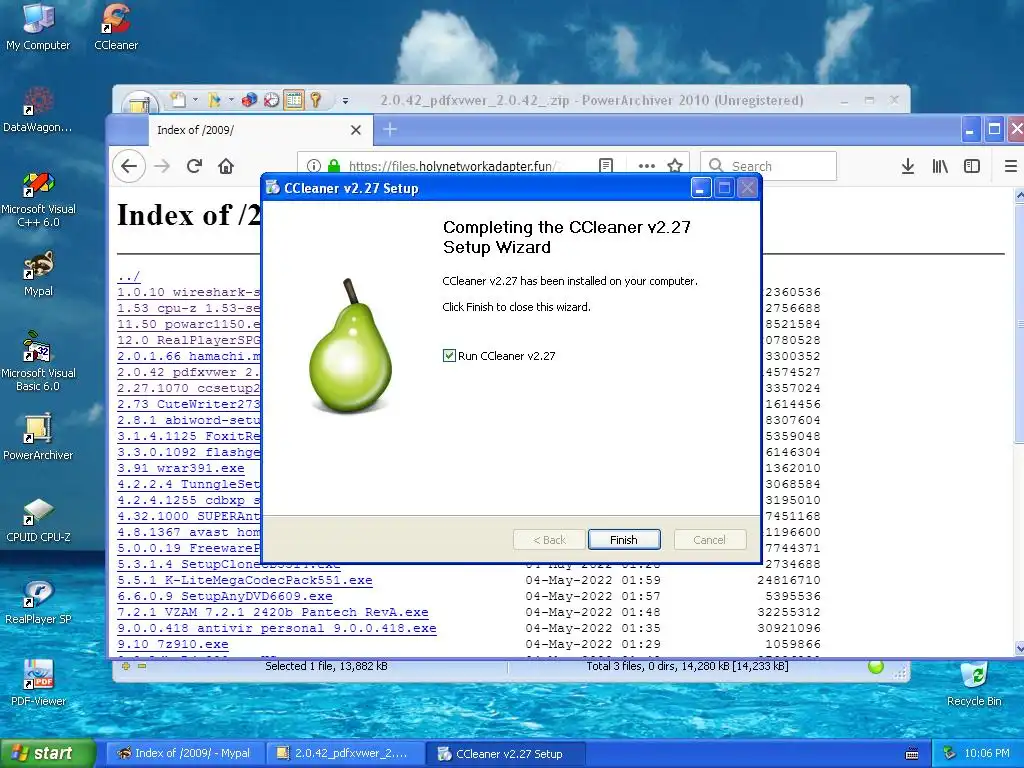Screen dimensions: 1024x768
Task: Select the DataWagon desktop shortcut
Action: pos(38,109)
